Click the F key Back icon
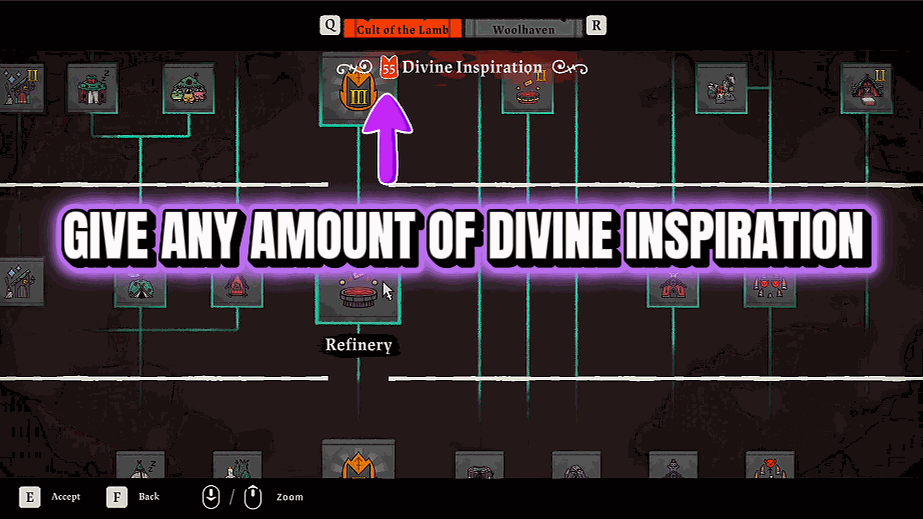The height and width of the screenshot is (519, 923). pyautogui.click(x=117, y=497)
